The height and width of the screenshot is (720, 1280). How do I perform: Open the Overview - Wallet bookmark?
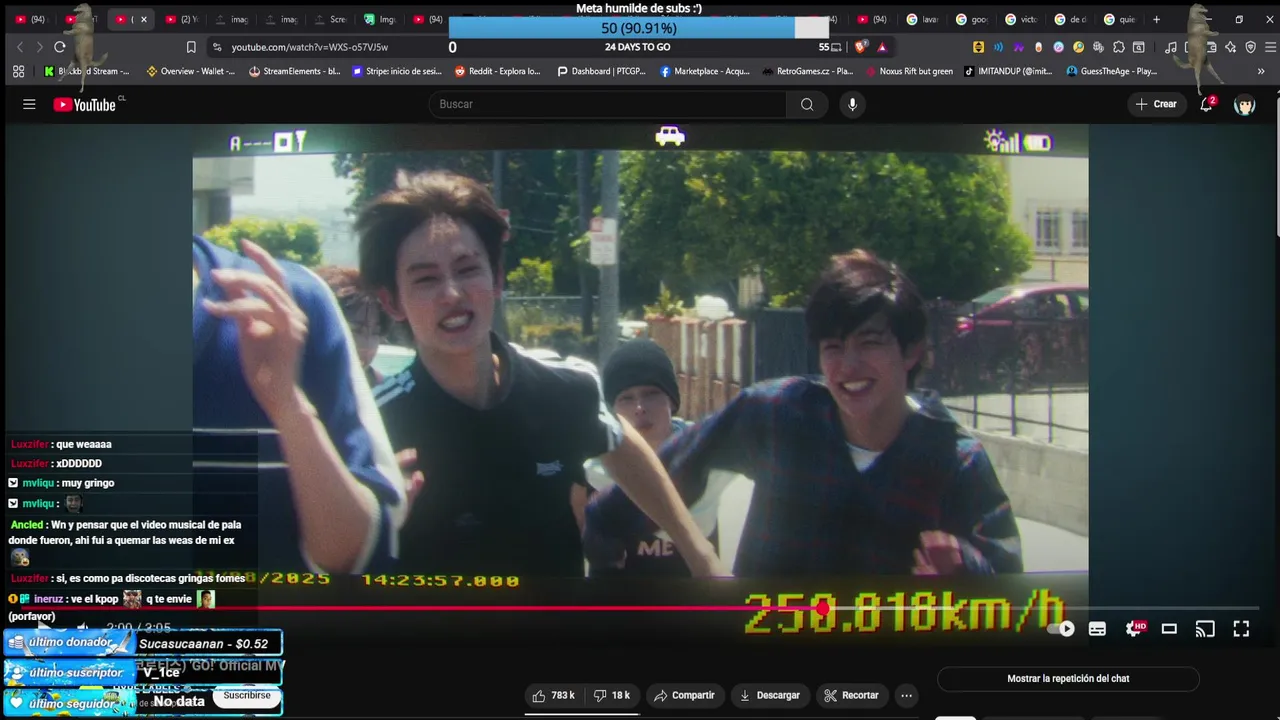click(191, 71)
